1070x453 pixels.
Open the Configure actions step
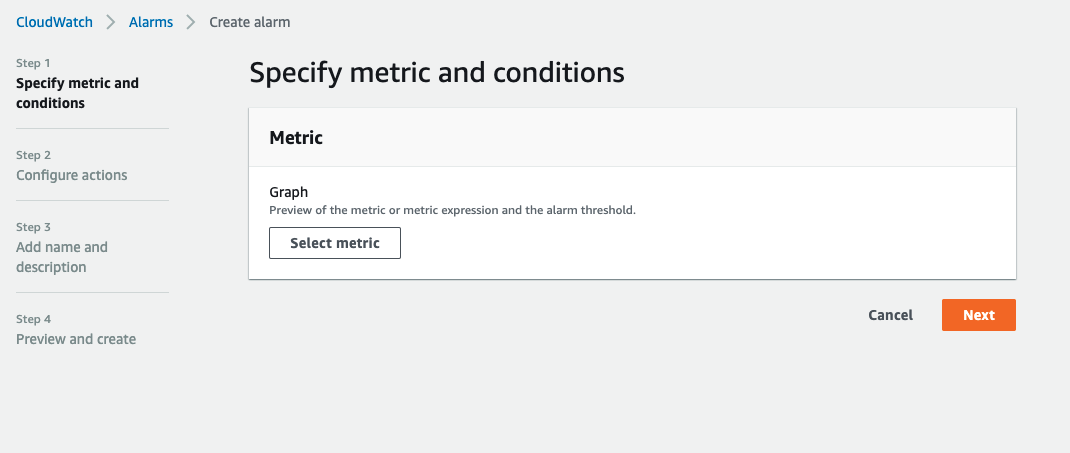[x=72, y=175]
